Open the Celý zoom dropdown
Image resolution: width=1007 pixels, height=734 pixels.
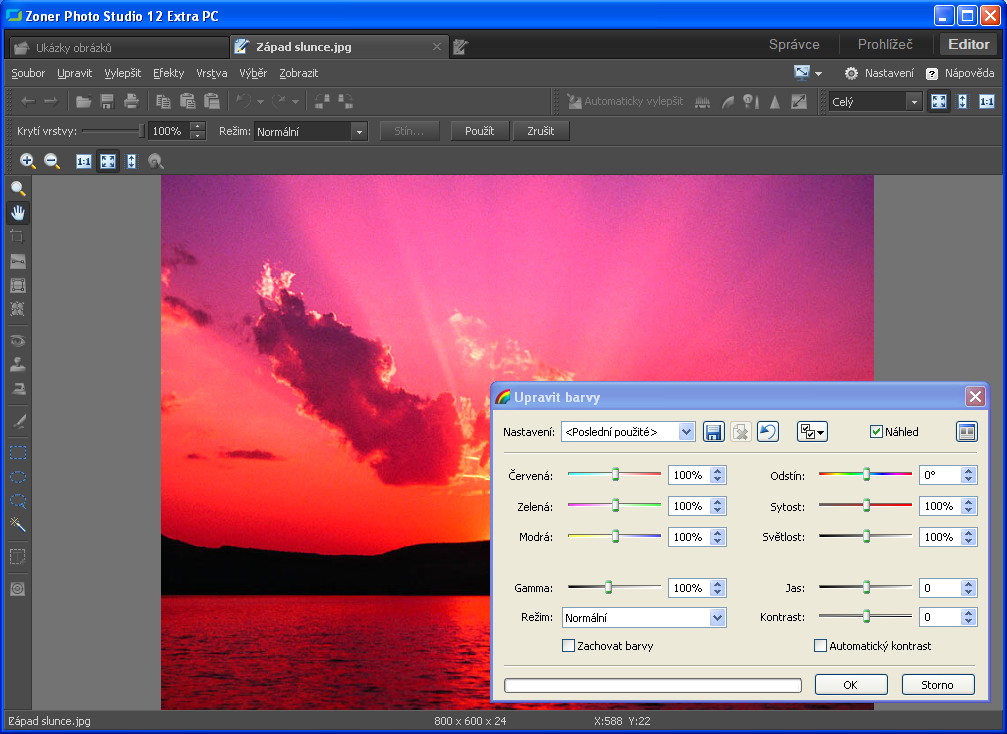[913, 102]
